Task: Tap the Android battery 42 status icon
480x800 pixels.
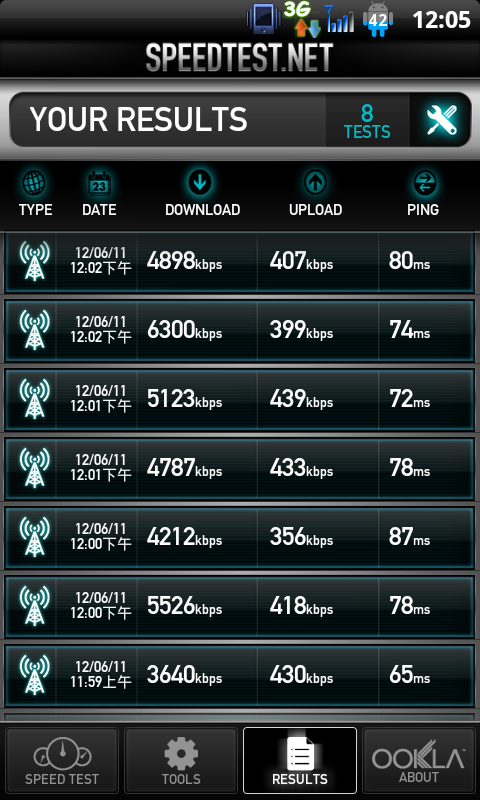Action: (378, 20)
